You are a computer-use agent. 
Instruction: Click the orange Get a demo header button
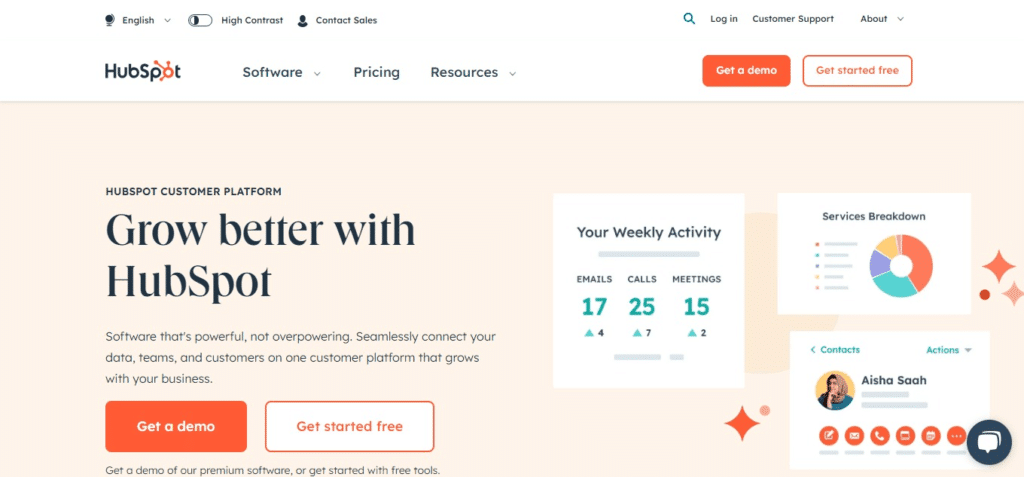[746, 71]
